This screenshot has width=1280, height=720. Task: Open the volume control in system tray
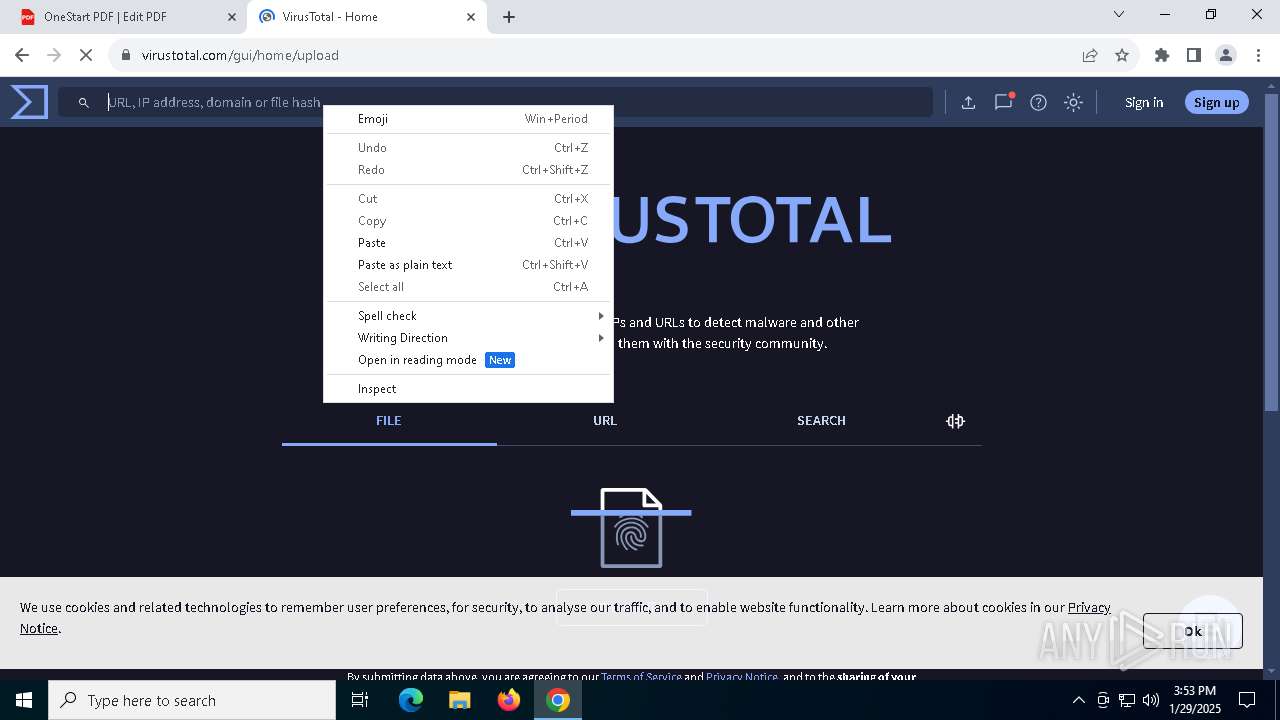(x=1151, y=700)
